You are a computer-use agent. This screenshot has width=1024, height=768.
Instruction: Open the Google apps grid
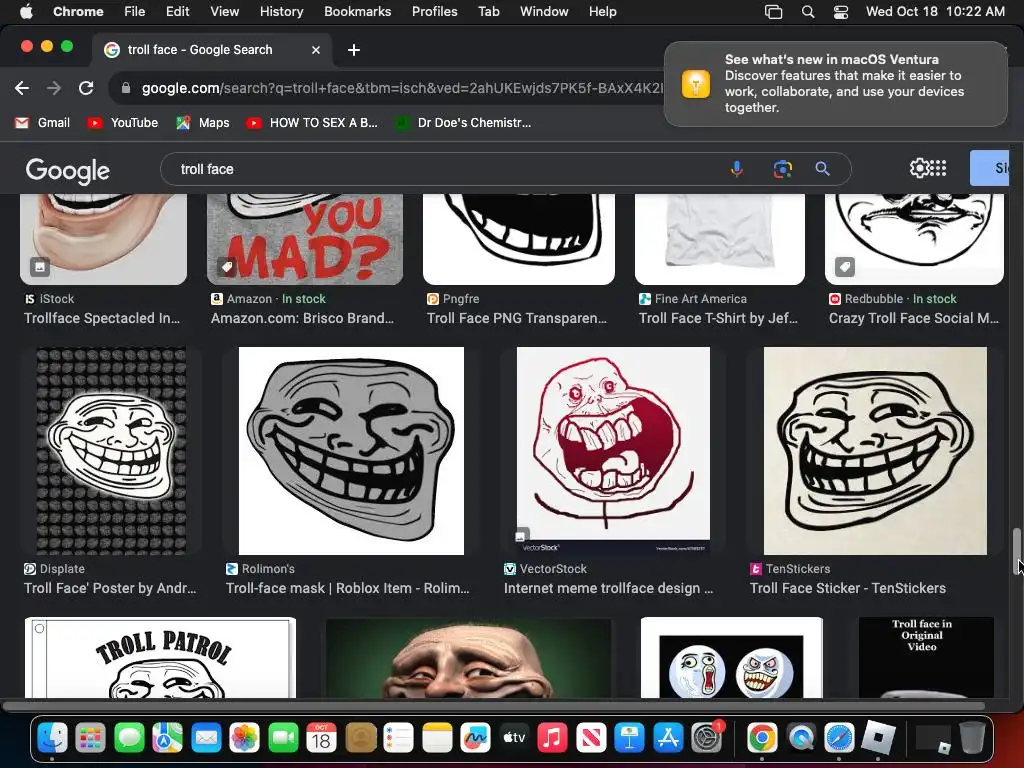pos(938,168)
